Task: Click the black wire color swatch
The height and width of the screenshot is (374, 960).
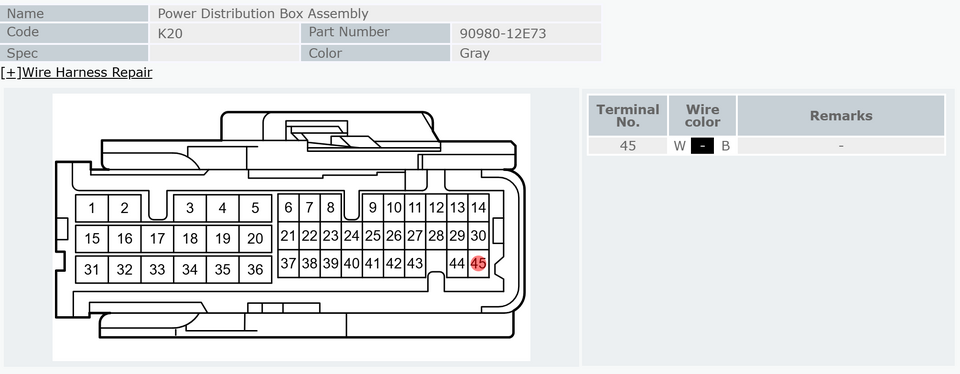Action: 702,146
